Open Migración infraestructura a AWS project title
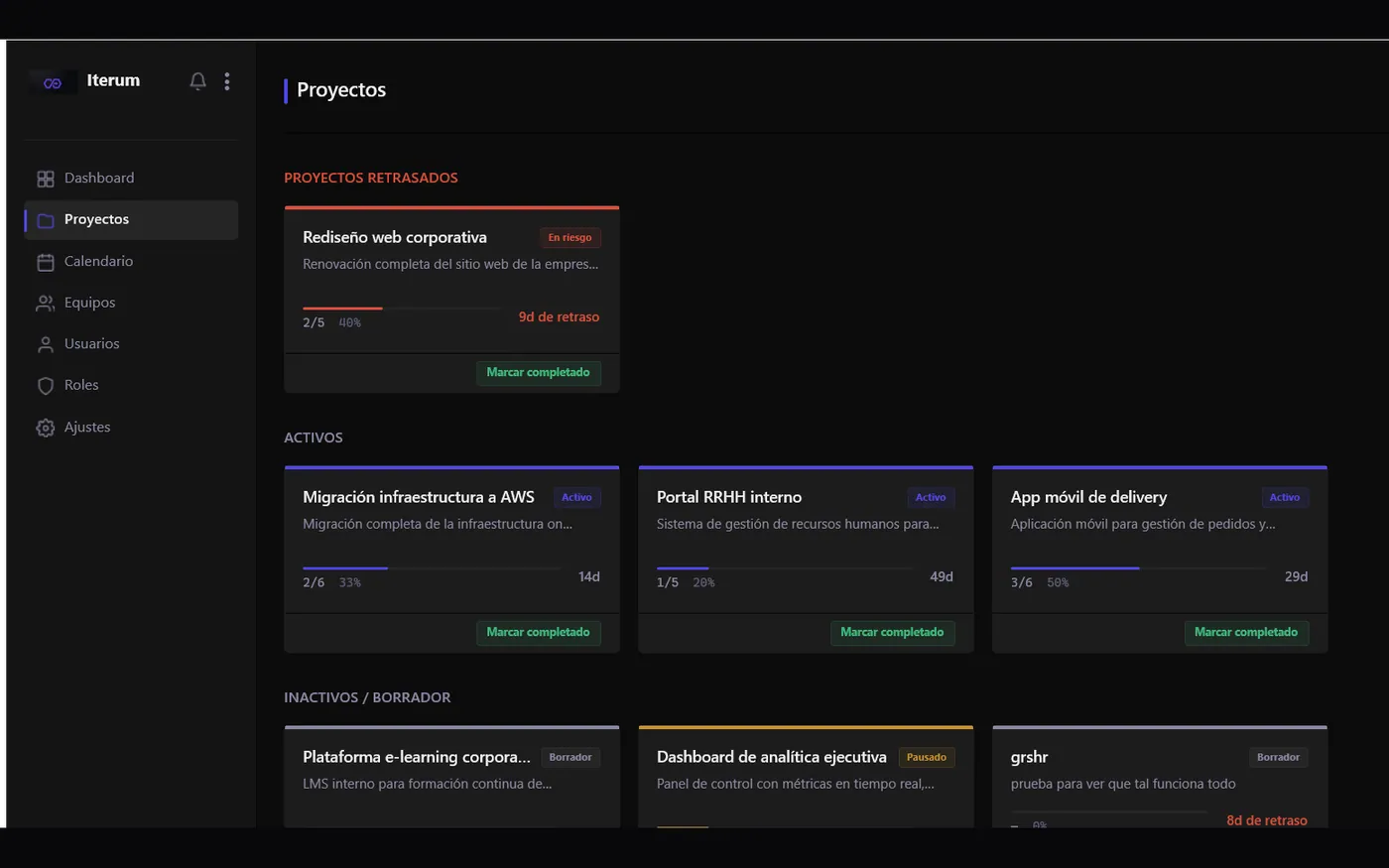This screenshot has height=868, width=1389. click(x=419, y=497)
